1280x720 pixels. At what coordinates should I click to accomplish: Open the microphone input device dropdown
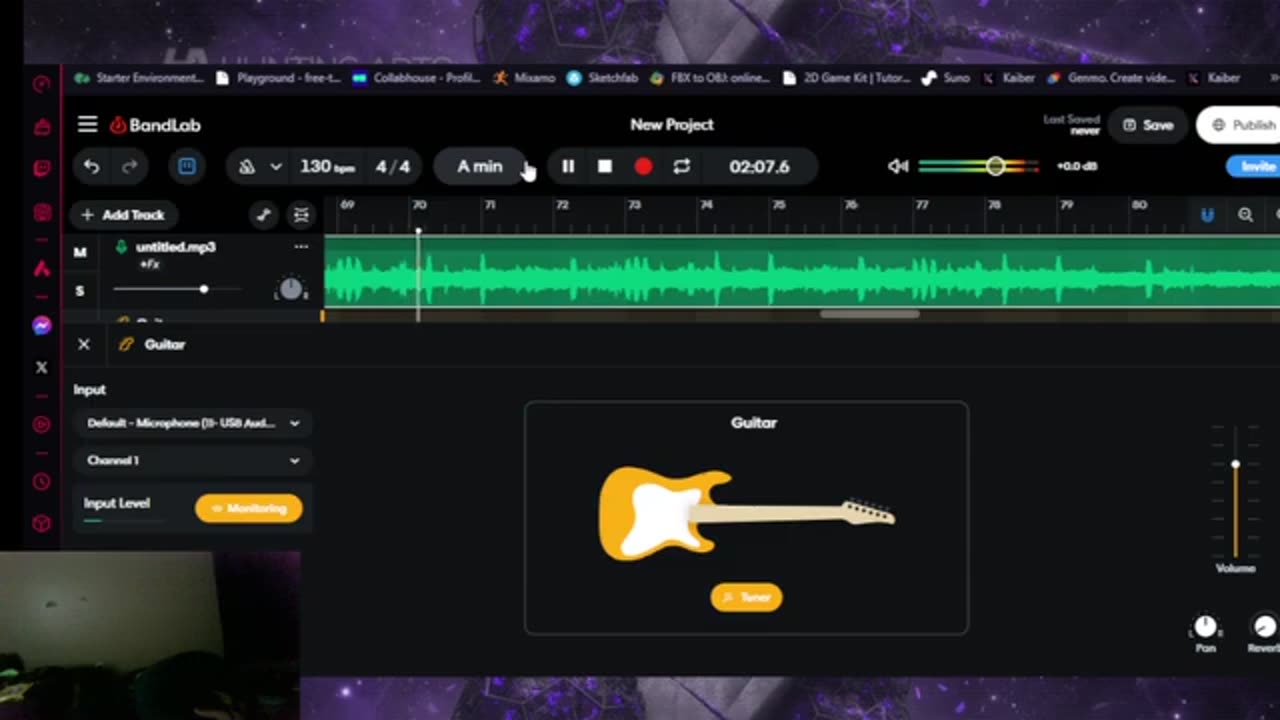pyautogui.click(x=192, y=423)
